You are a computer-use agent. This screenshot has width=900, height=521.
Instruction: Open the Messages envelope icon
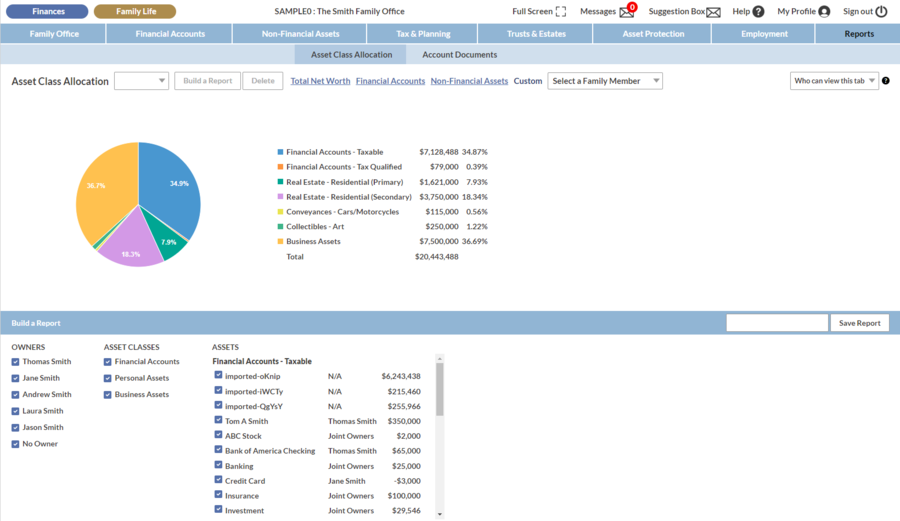(x=627, y=12)
